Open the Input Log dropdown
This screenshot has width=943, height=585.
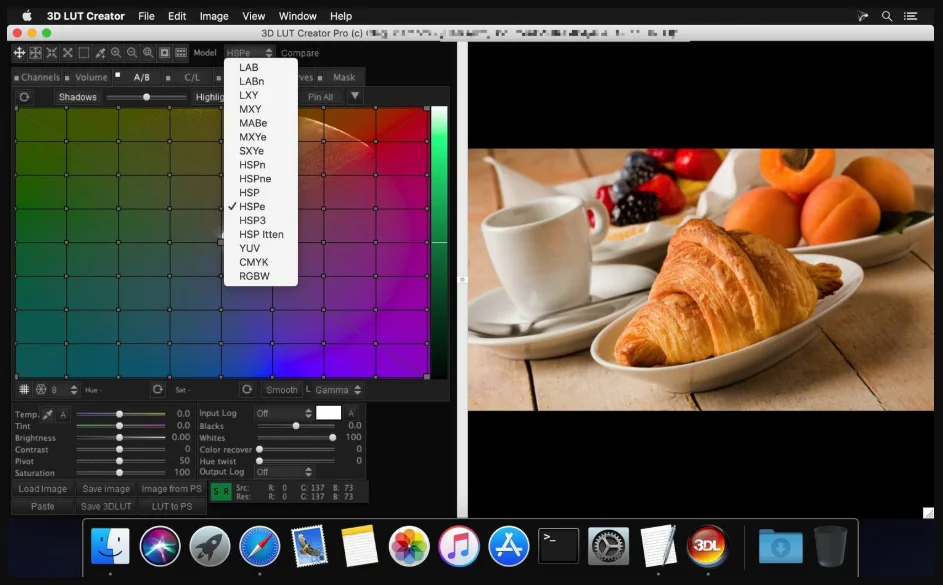[x=284, y=413]
